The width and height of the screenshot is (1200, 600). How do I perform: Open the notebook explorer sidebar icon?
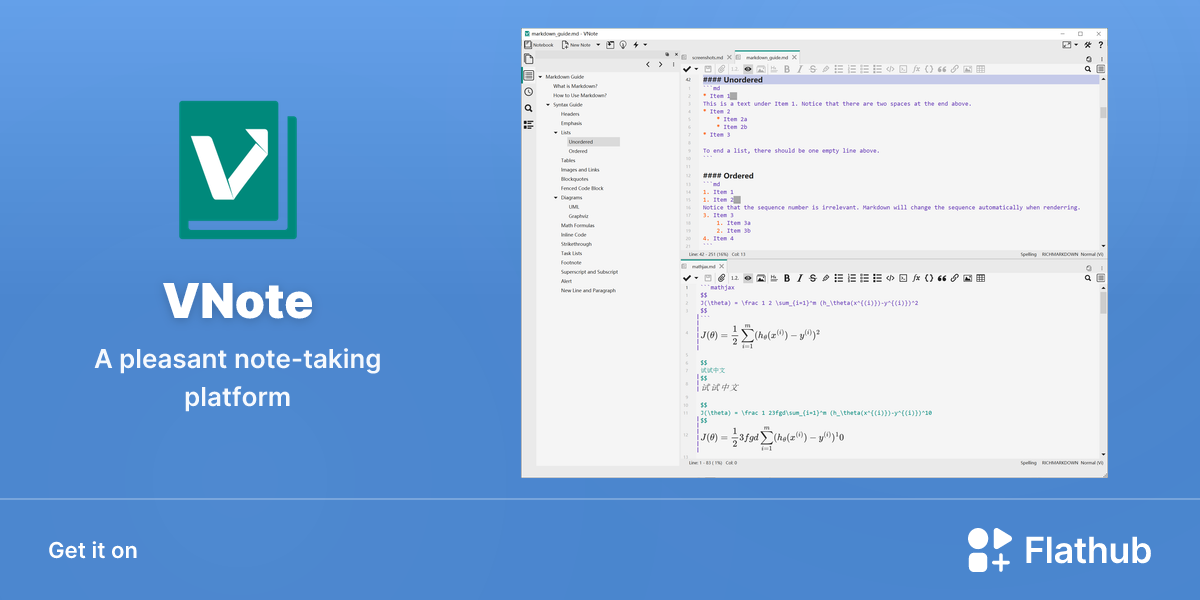528,60
